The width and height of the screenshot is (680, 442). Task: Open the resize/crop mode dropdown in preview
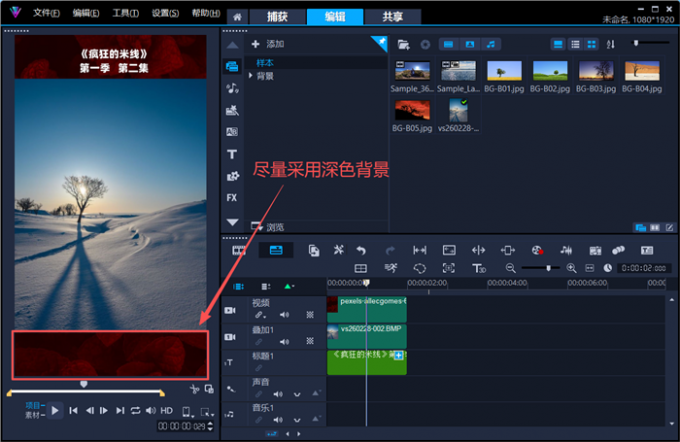point(206,412)
